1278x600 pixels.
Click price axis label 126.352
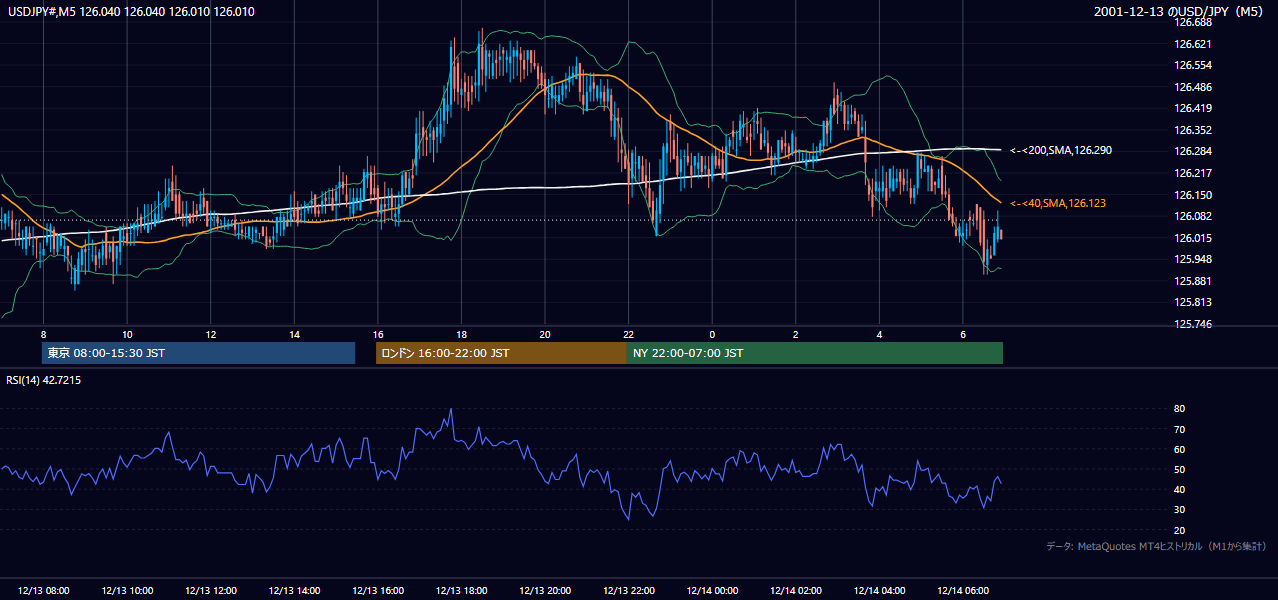(1193, 130)
